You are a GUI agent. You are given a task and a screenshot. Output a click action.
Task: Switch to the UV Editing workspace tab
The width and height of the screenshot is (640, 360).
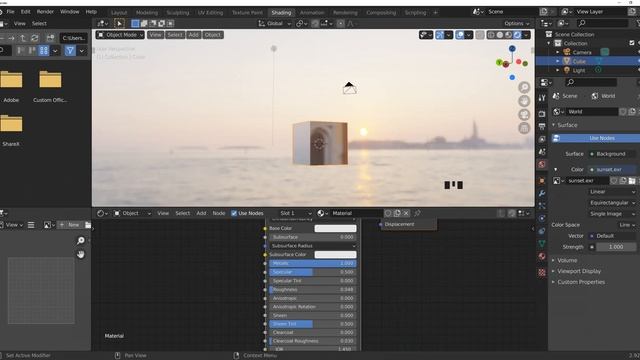(210, 13)
